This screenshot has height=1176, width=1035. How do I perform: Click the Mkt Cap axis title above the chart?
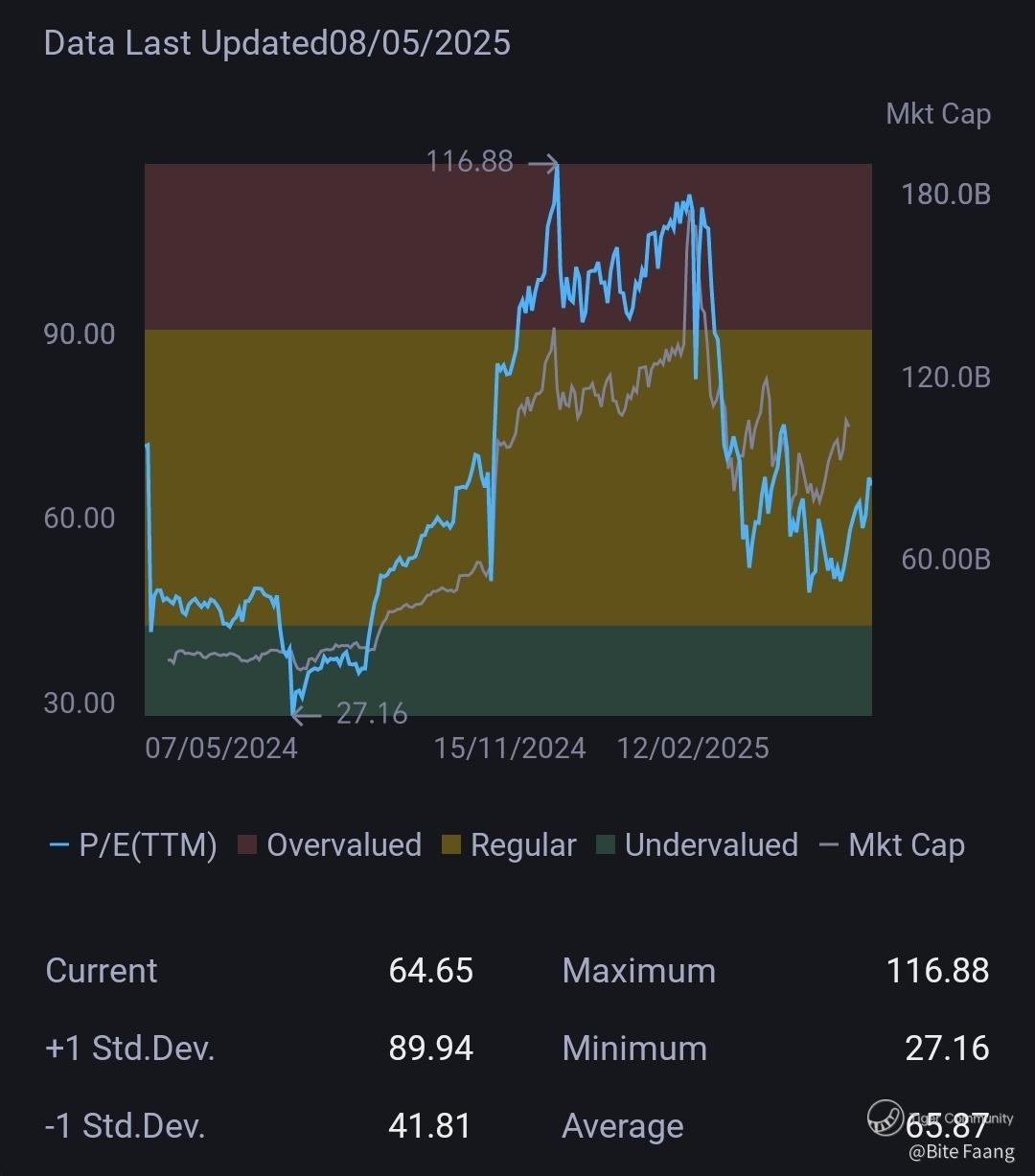[937, 114]
